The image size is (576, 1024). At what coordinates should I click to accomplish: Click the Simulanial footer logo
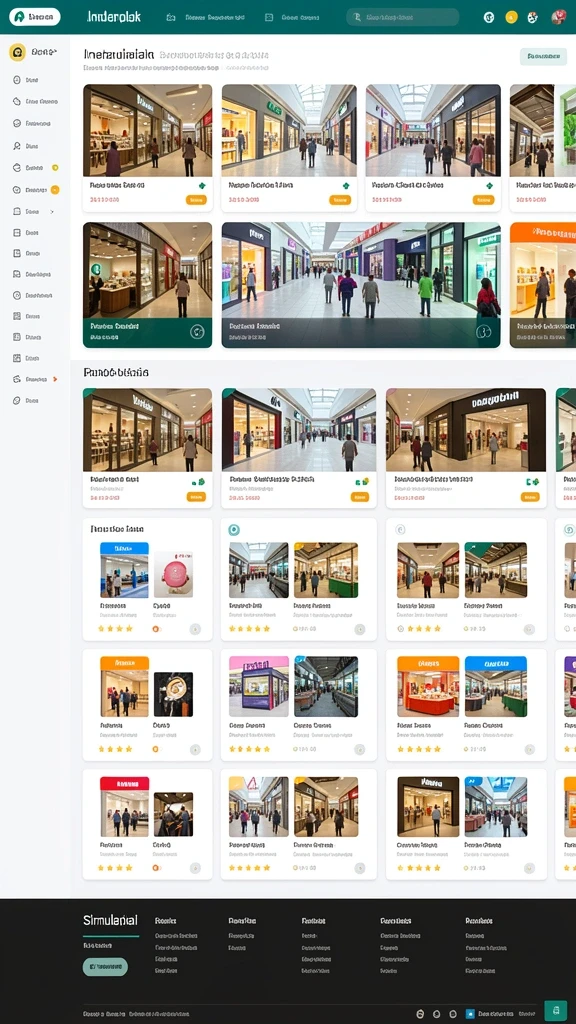(x=110, y=920)
